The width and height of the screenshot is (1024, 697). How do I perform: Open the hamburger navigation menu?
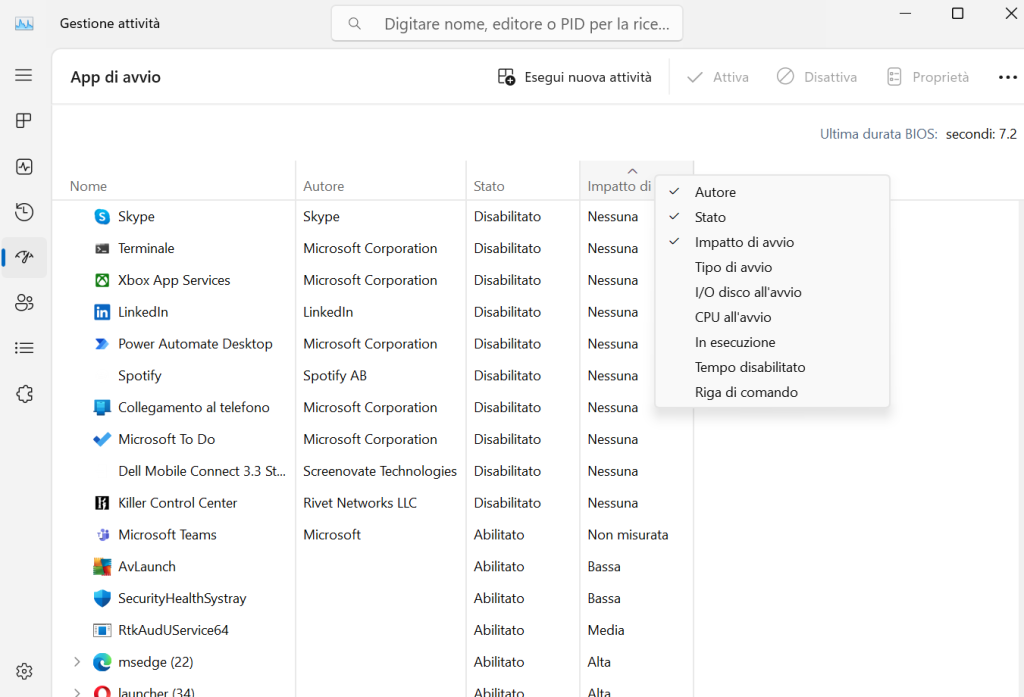[24, 75]
